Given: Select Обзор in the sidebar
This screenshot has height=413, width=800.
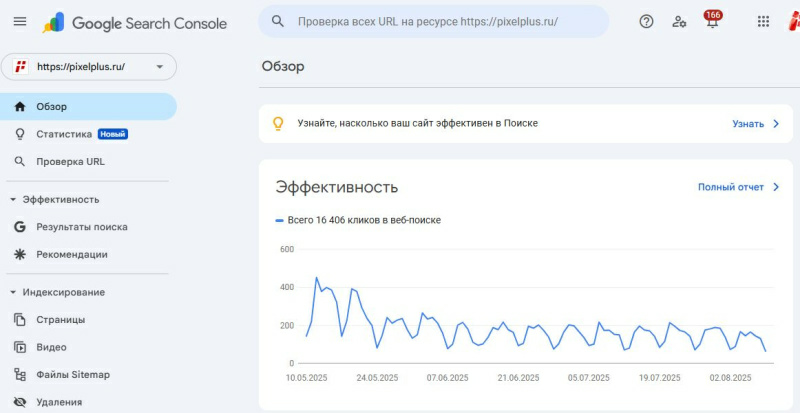Looking at the screenshot, I should [x=52, y=106].
